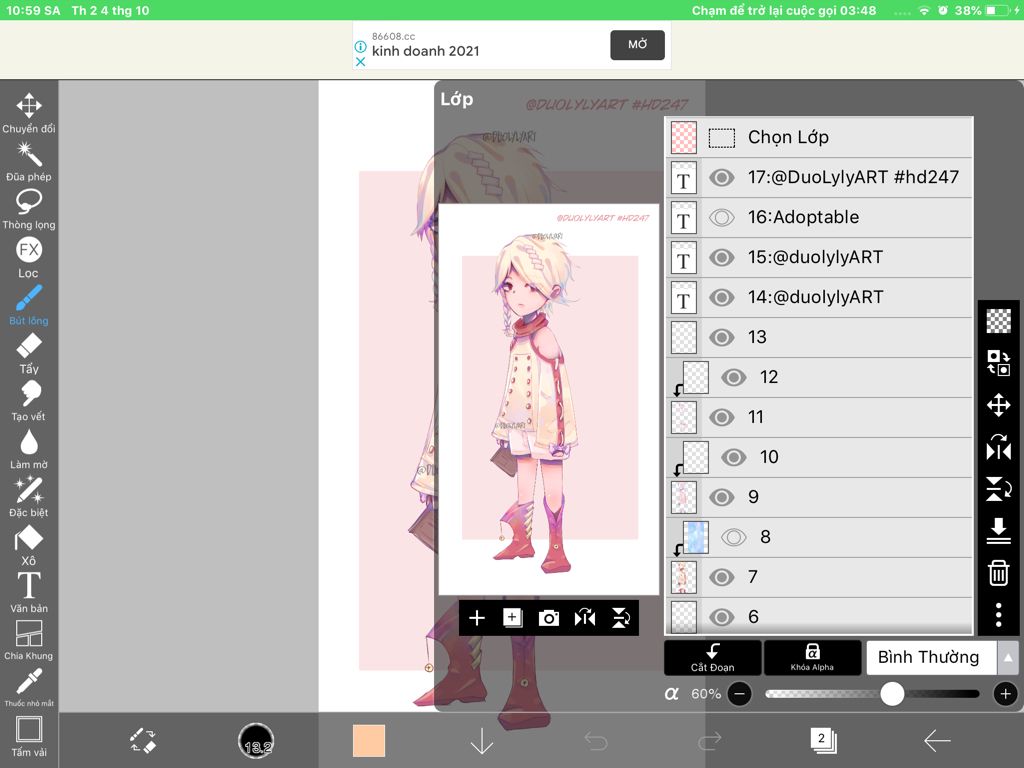
Task: Go back with left arrow button
Action: click(937, 741)
